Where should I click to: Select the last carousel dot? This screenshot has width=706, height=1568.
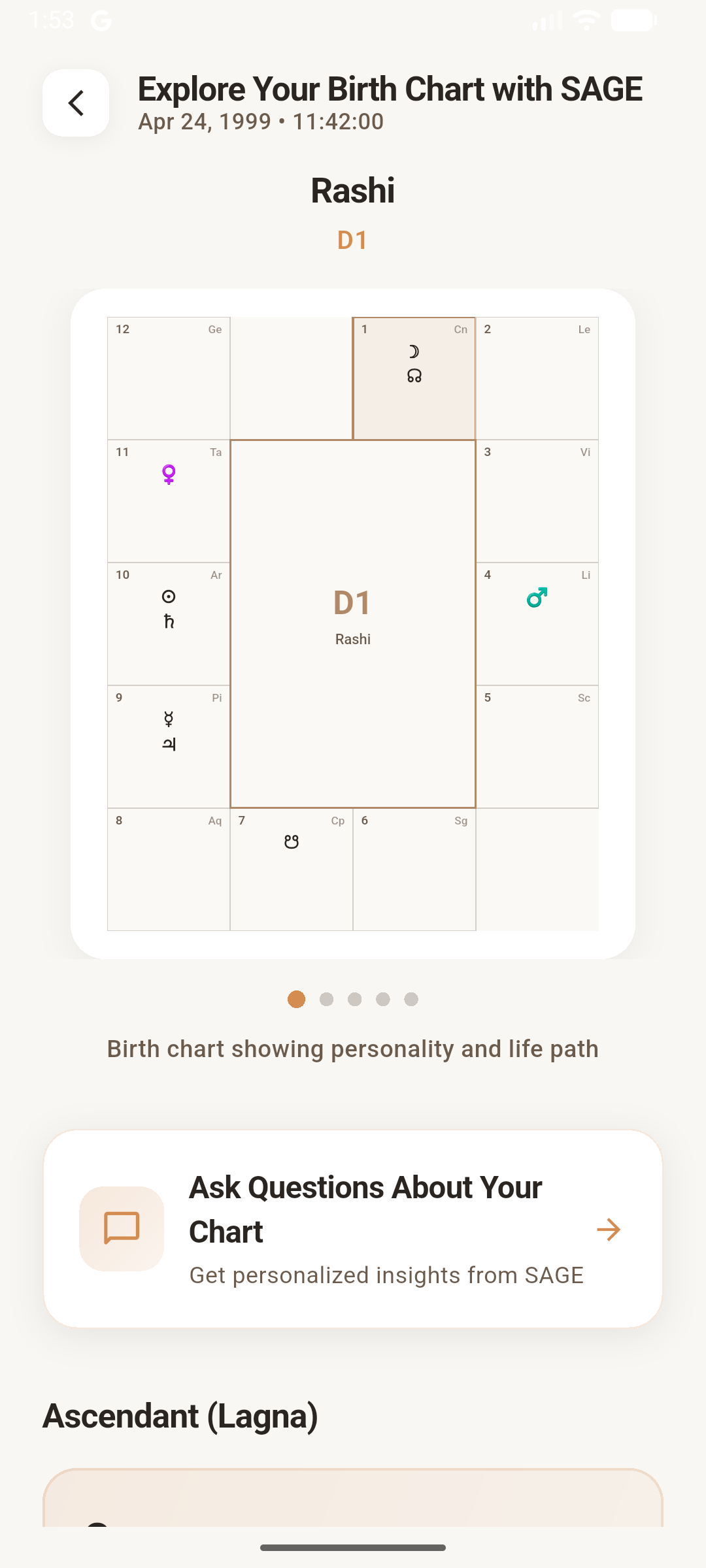click(411, 999)
